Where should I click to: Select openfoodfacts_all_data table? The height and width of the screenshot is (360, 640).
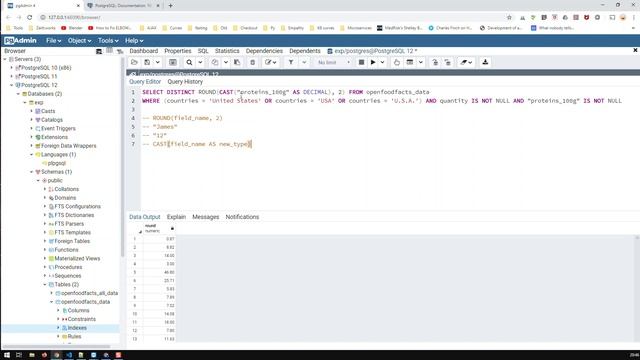coord(89,293)
